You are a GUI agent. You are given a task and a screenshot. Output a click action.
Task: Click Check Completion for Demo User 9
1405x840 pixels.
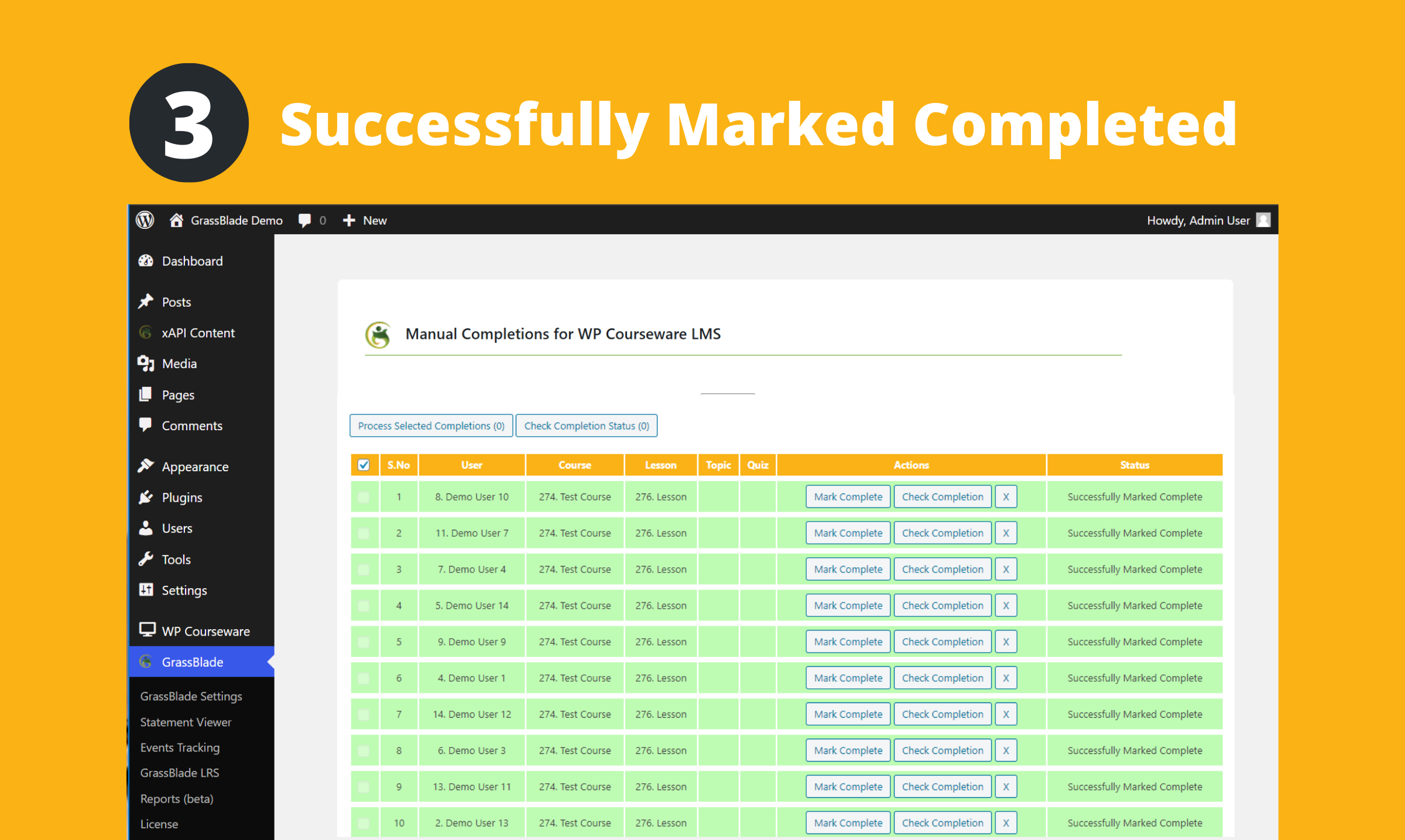(943, 642)
